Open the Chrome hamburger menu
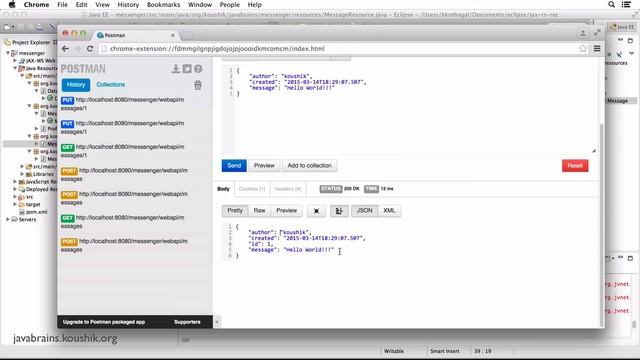The image size is (640, 360). (x=597, y=49)
